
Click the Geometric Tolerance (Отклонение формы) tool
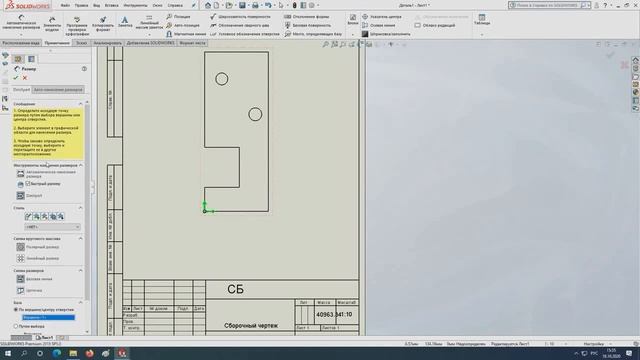(x=307, y=17)
